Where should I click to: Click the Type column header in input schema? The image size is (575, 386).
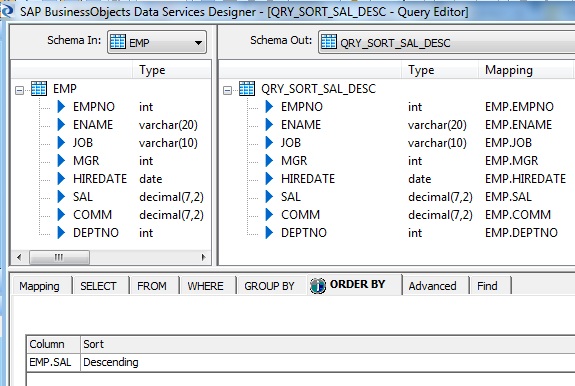171,70
